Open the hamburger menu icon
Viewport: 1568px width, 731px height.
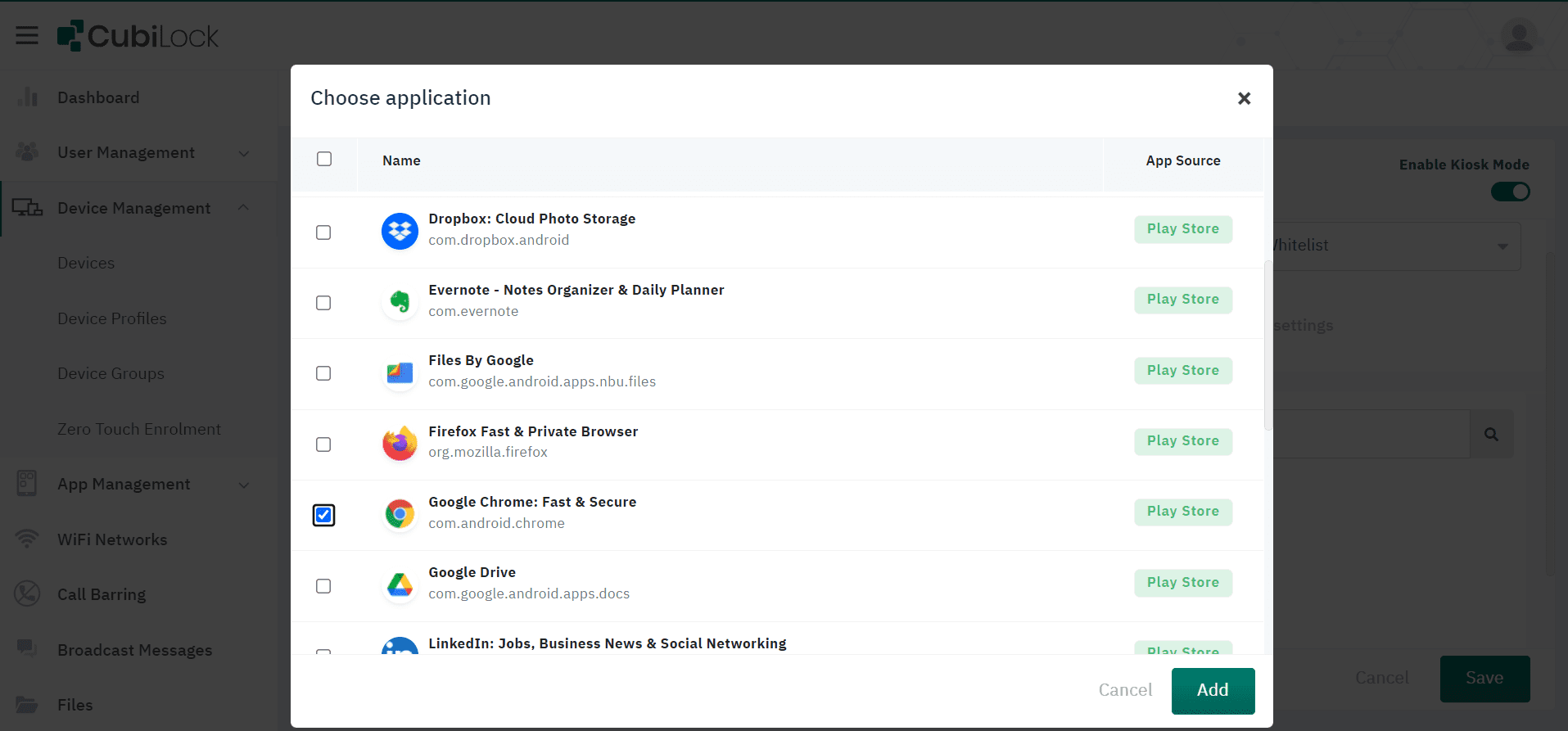[x=27, y=35]
